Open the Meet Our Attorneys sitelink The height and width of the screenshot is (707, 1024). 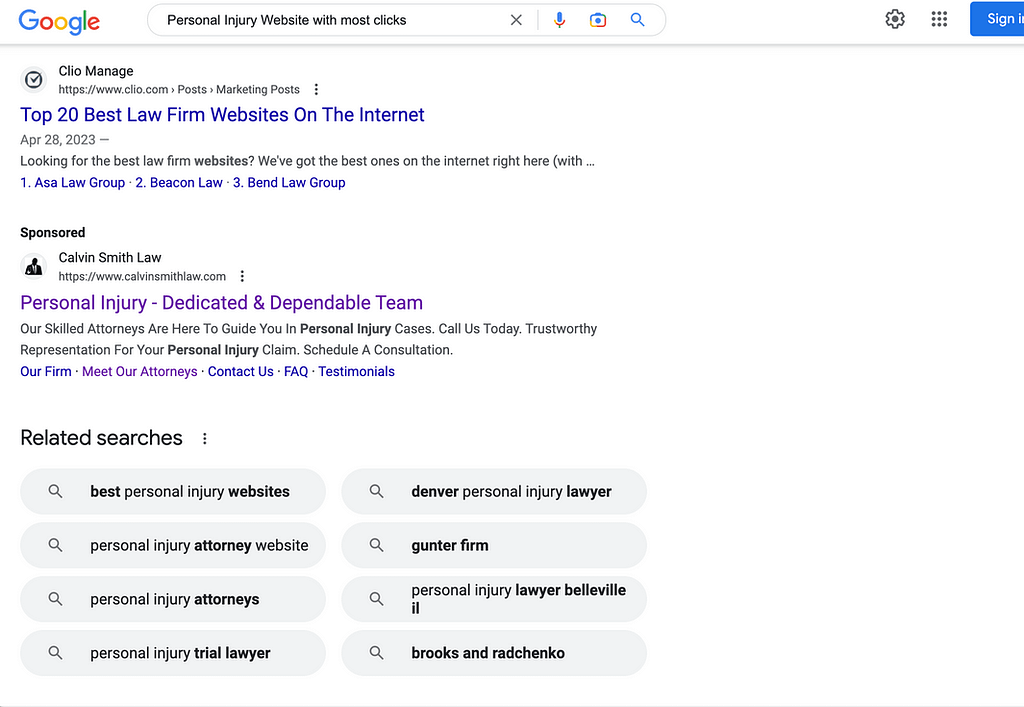point(140,371)
